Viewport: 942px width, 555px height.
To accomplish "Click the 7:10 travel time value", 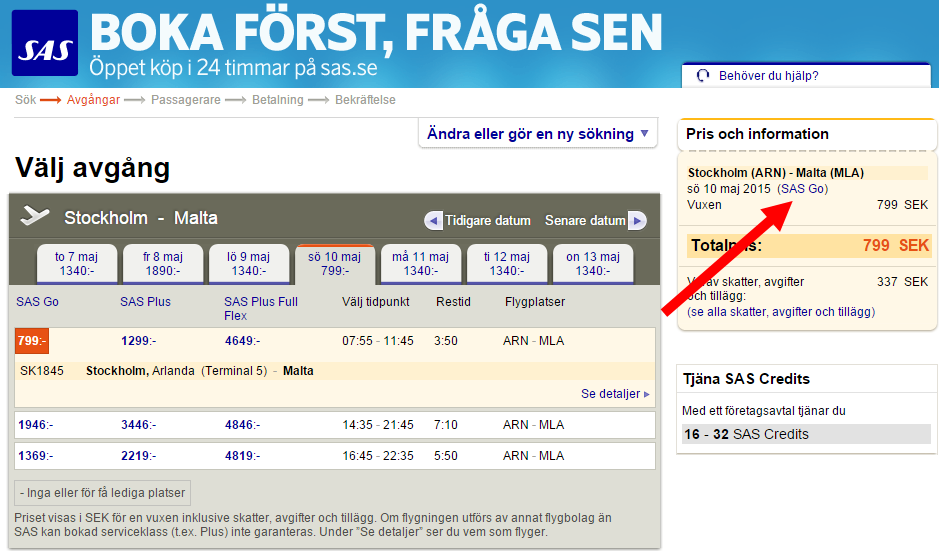I will pyautogui.click(x=446, y=425).
